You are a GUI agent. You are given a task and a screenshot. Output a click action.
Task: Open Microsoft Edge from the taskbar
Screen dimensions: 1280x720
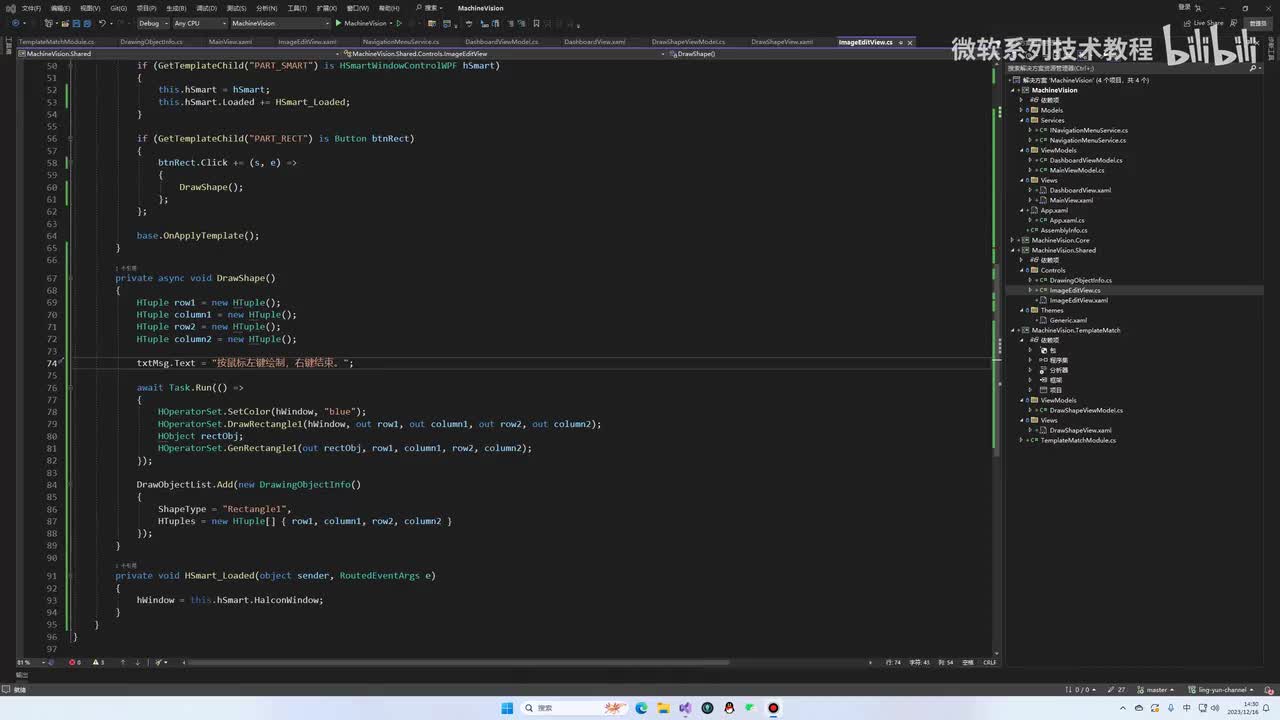642,708
